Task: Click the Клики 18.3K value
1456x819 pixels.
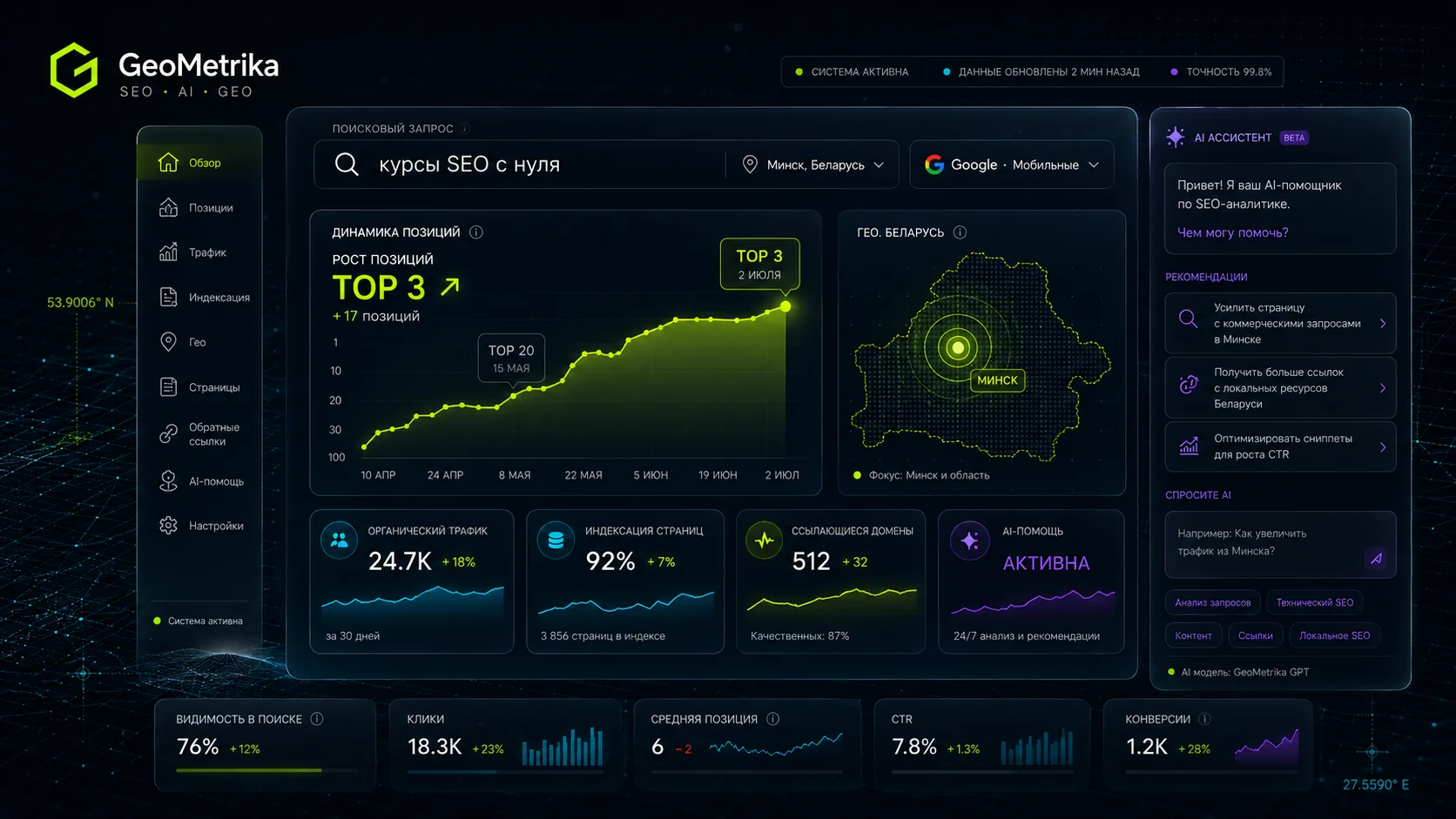Action: 435,747
